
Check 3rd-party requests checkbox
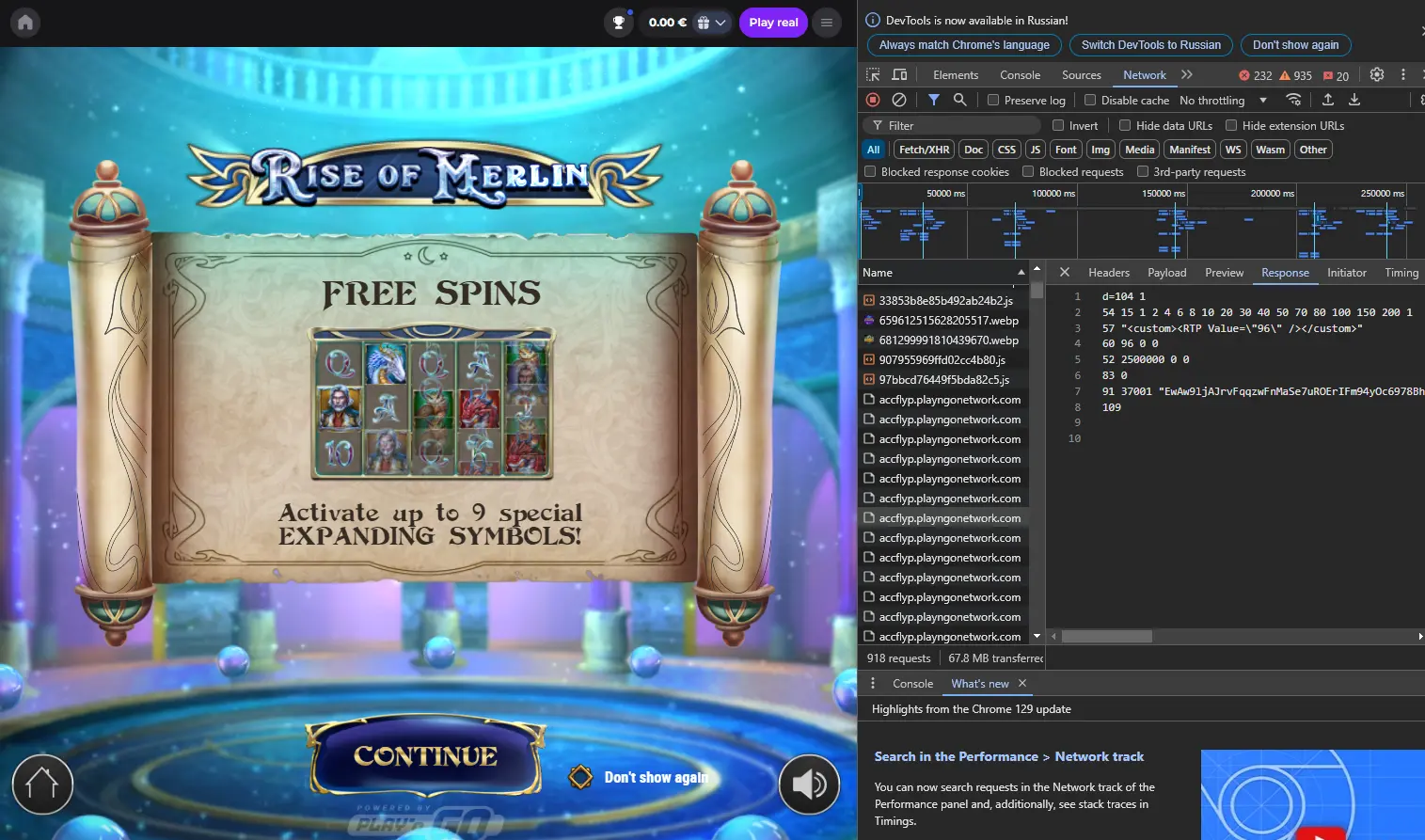pyautogui.click(x=1143, y=172)
